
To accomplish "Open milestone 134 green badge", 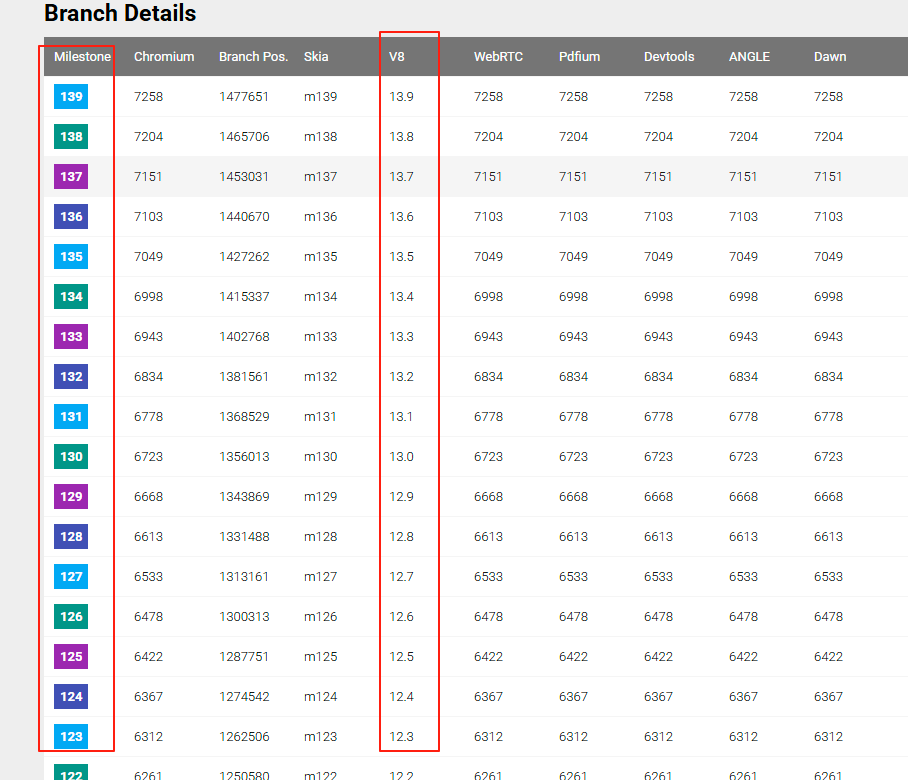I will 71,297.
